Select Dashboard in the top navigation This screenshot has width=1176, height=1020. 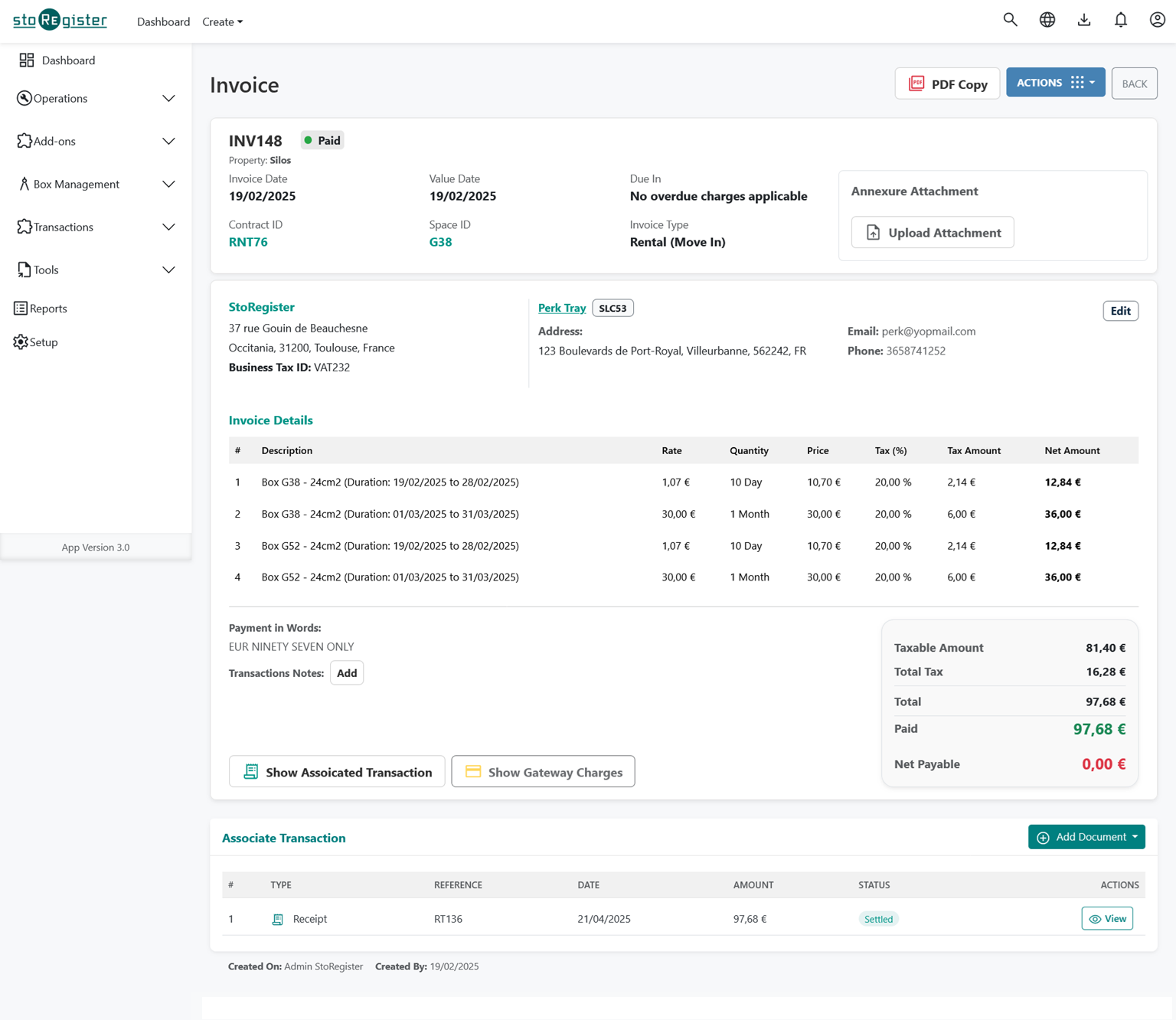click(163, 22)
